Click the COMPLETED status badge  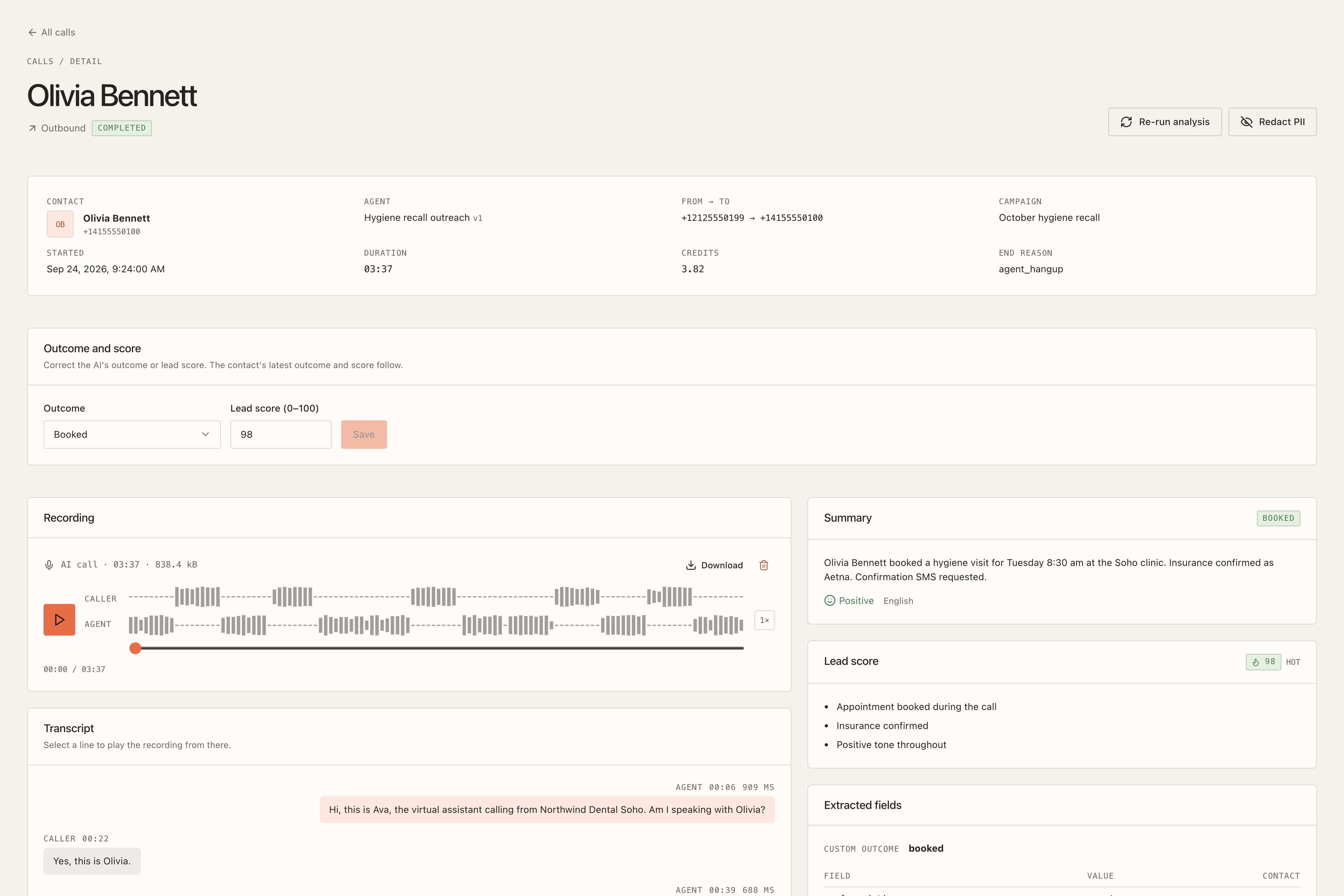tap(122, 128)
